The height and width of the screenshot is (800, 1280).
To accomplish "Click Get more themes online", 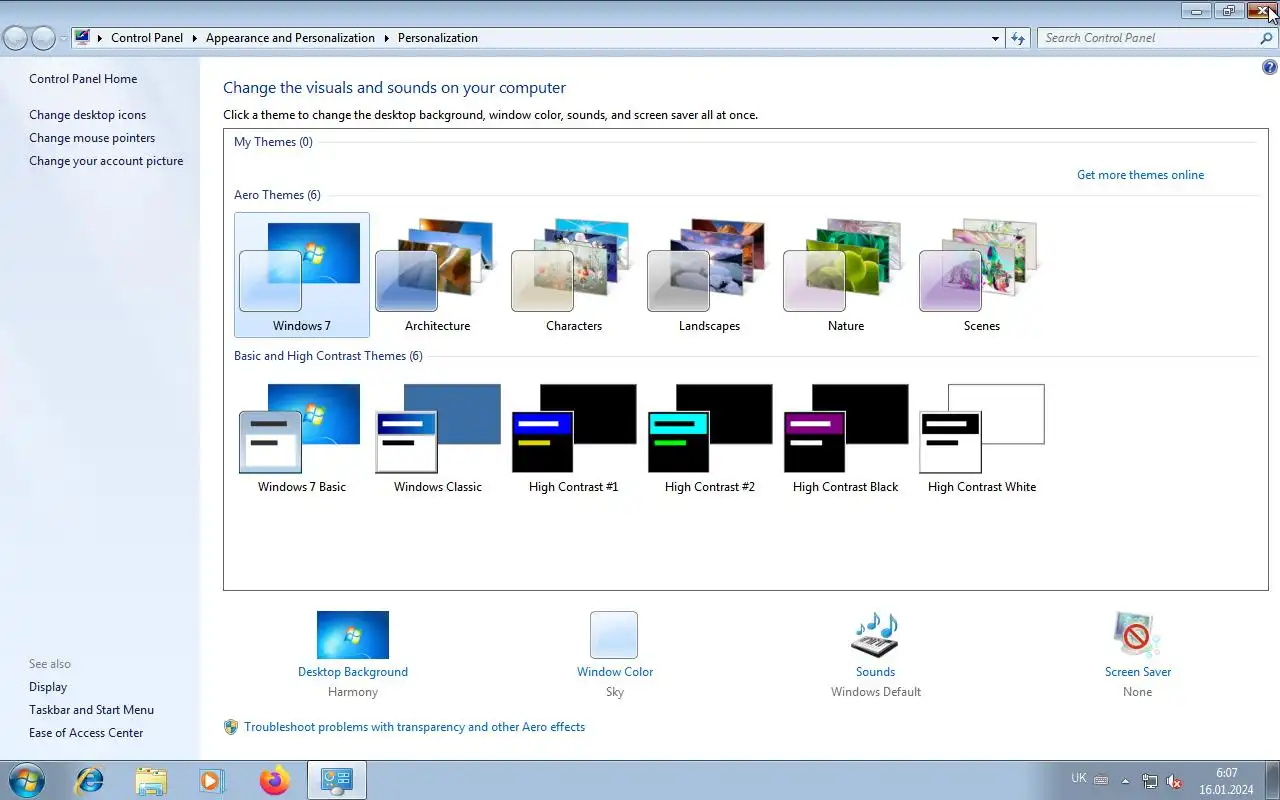I will click(1140, 175).
